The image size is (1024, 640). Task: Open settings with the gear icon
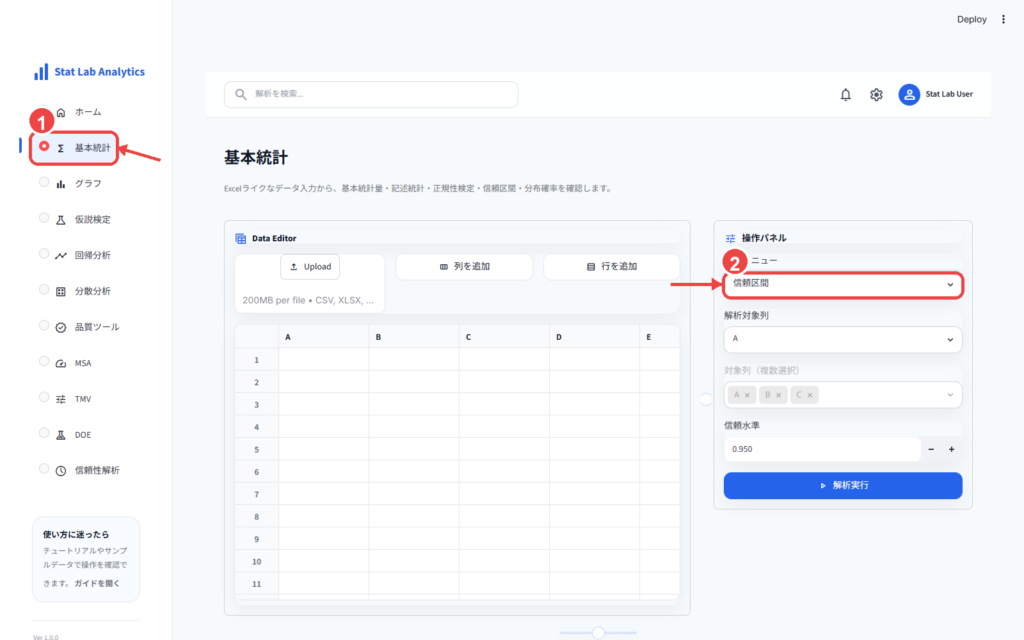point(876,95)
